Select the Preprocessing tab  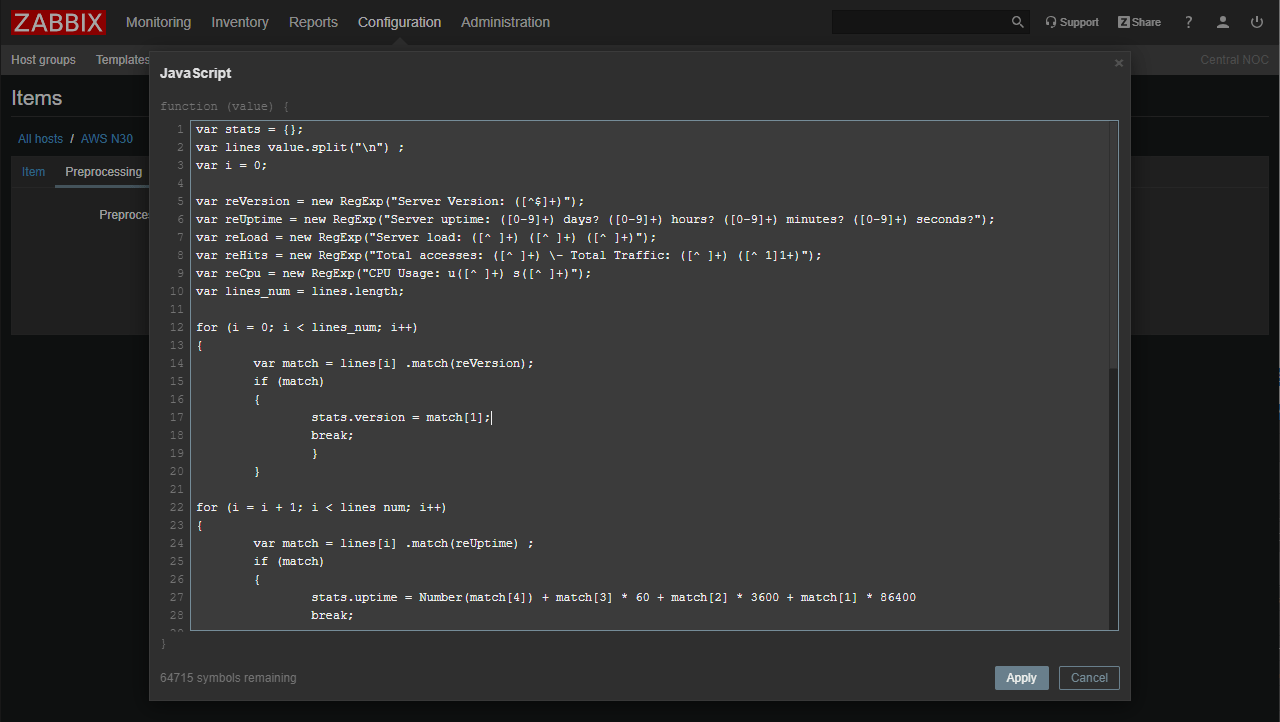coord(103,172)
